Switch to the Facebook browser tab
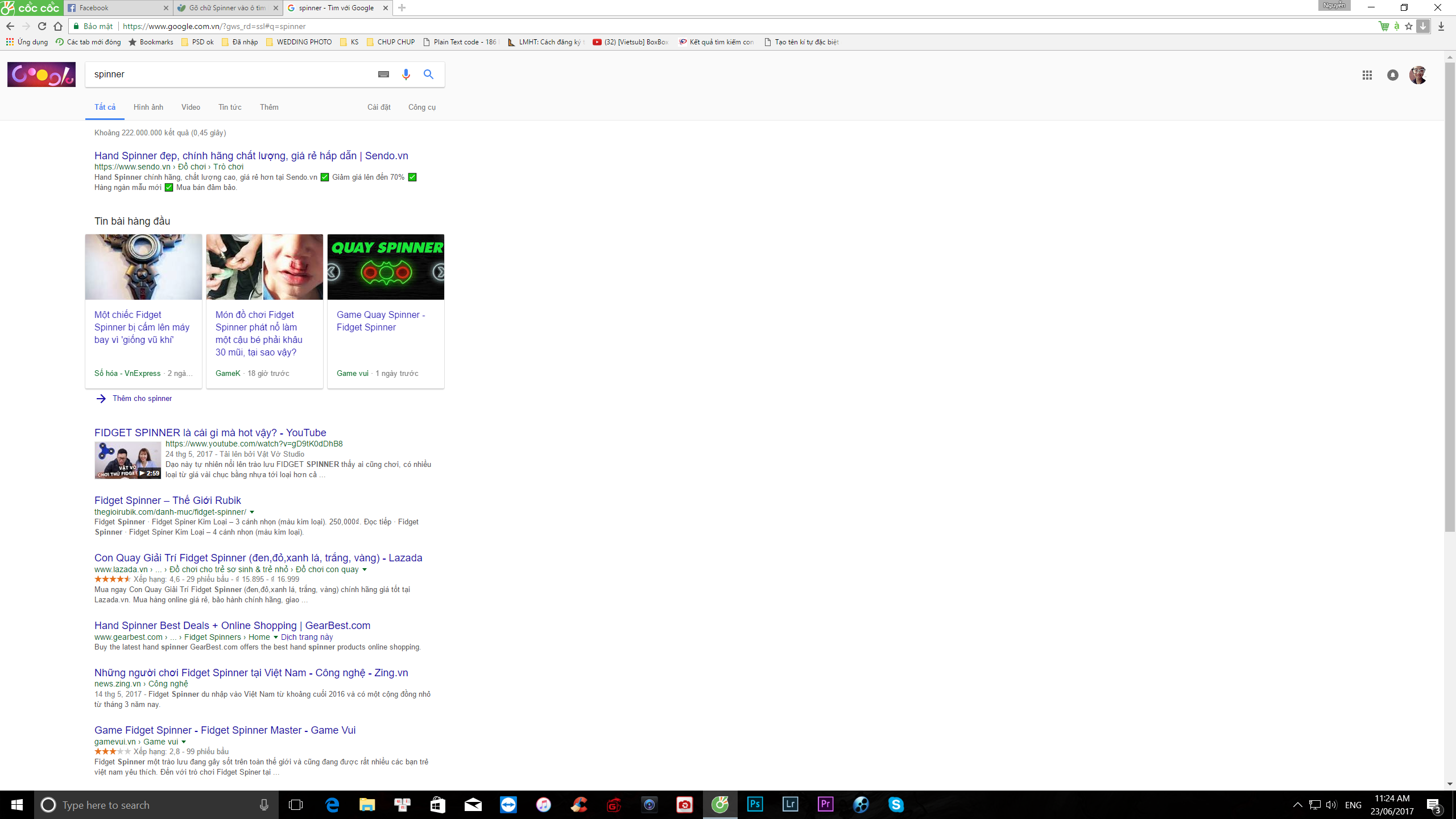 [x=114, y=7]
